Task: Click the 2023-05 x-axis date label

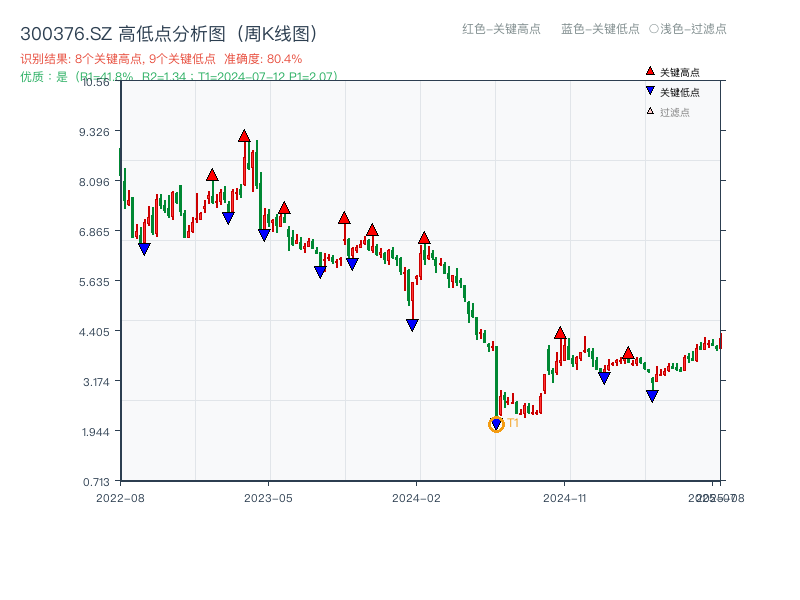Action: pyautogui.click(x=269, y=497)
